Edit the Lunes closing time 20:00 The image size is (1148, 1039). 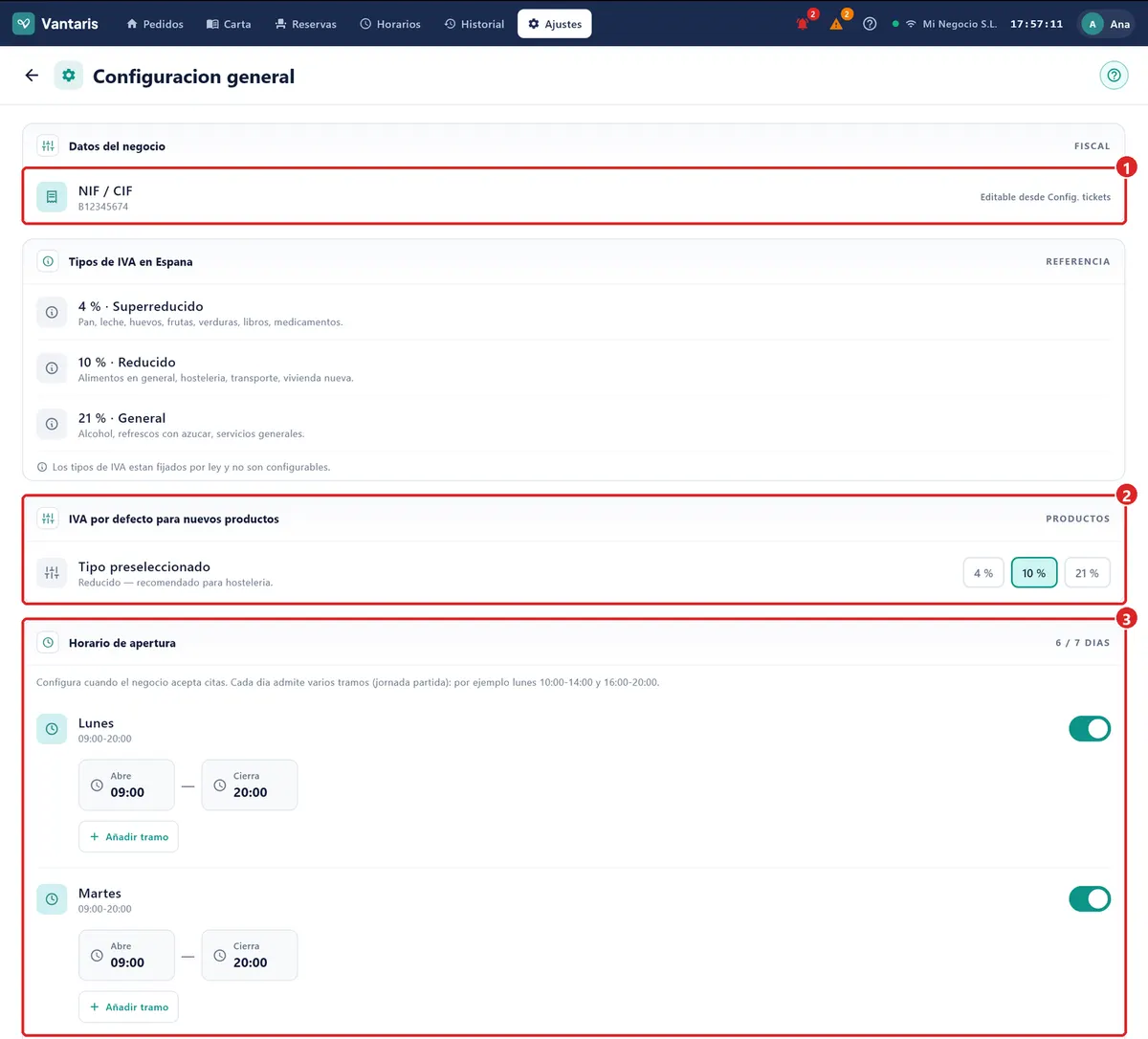click(x=250, y=785)
